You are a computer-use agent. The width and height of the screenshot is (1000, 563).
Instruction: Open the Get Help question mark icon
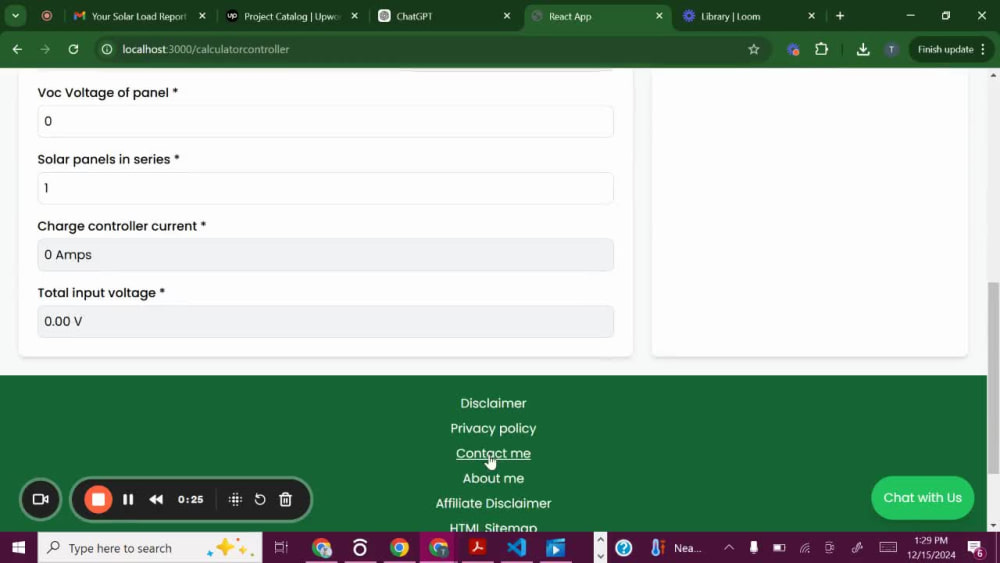(x=624, y=548)
